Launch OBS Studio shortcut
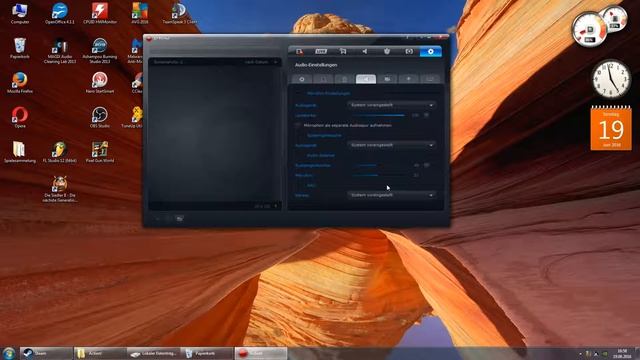 (x=100, y=118)
